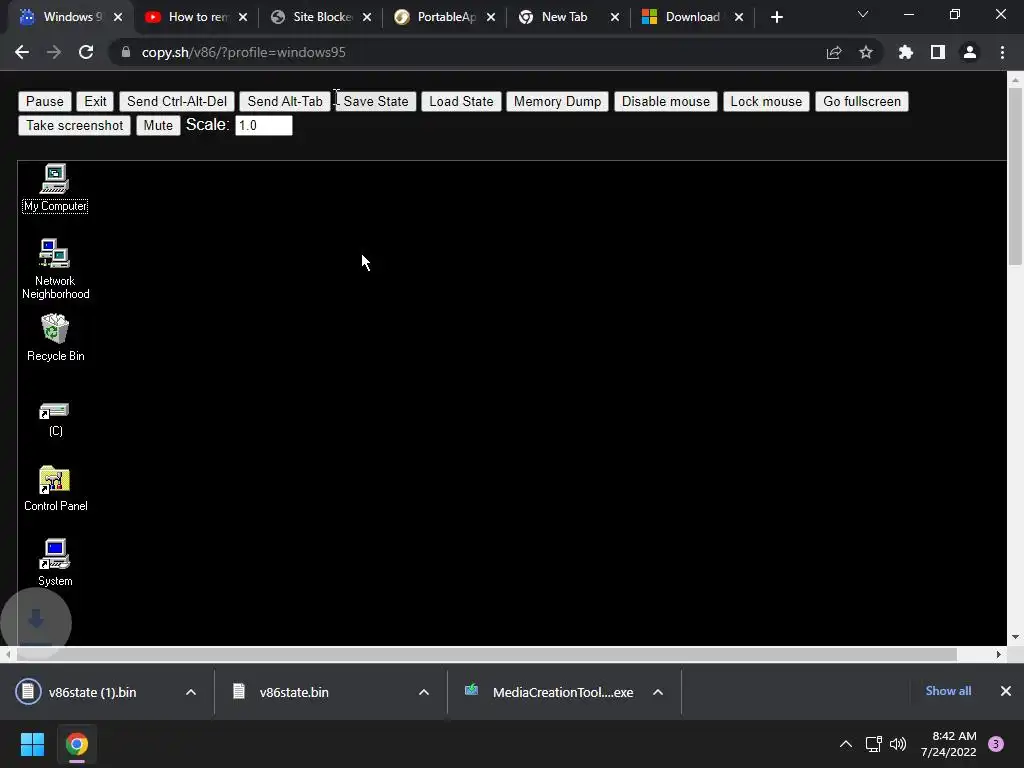Click the Load State button
1024x768 pixels.
(461, 101)
